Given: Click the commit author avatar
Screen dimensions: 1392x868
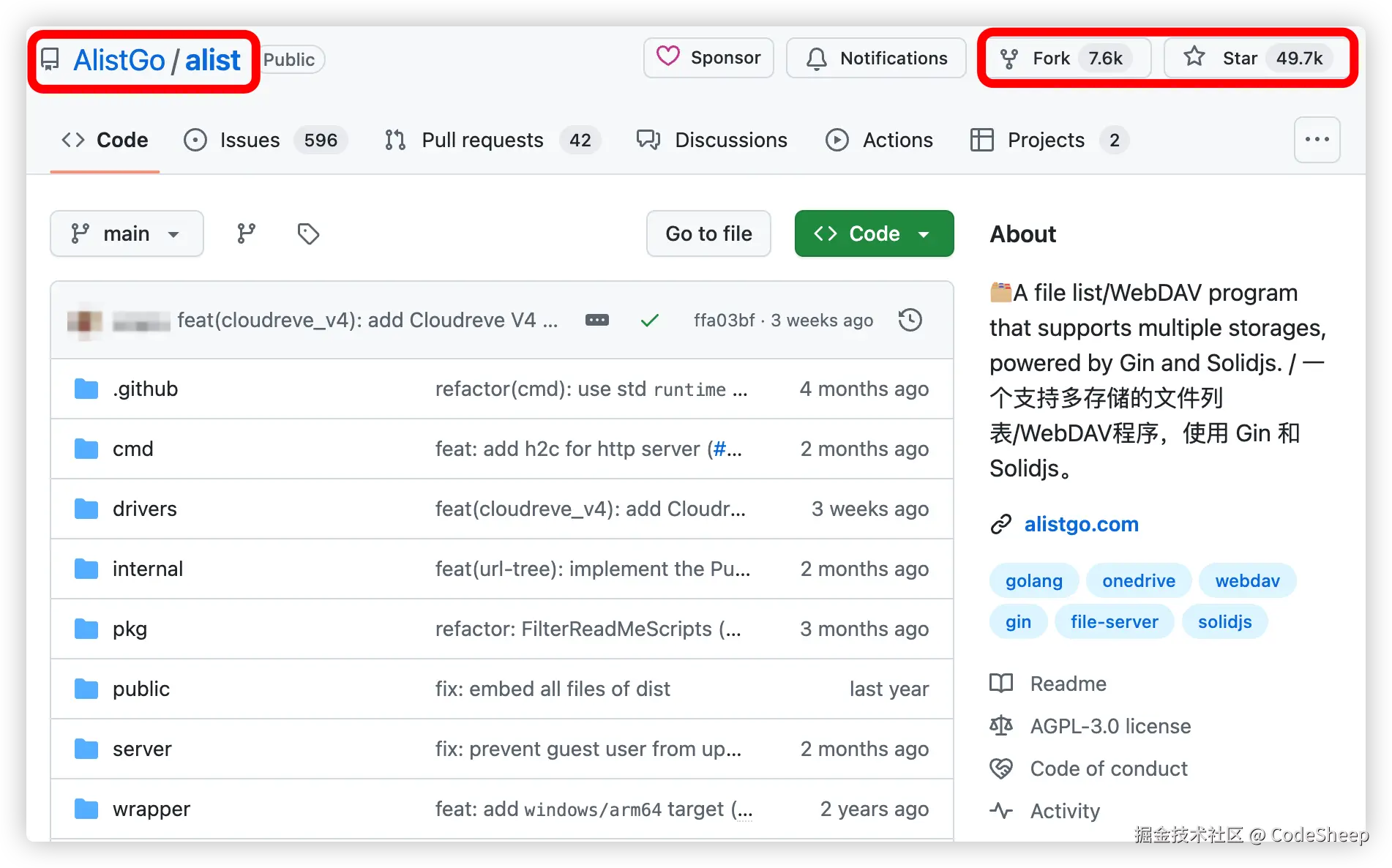Looking at the screenshot, I should point(85,321).
